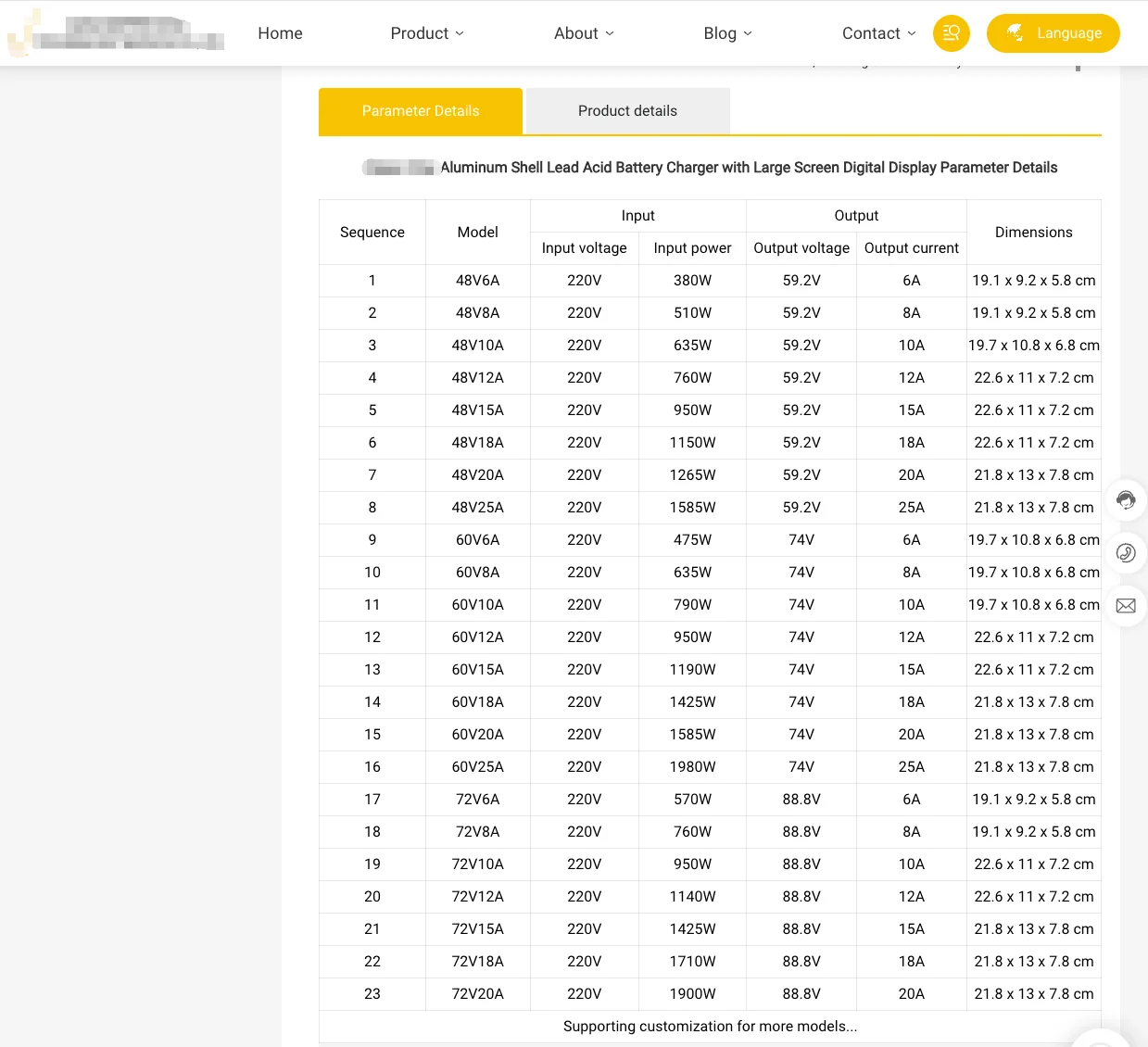Click the 790W input power value

pyautogui.click(x=692, y=605)
